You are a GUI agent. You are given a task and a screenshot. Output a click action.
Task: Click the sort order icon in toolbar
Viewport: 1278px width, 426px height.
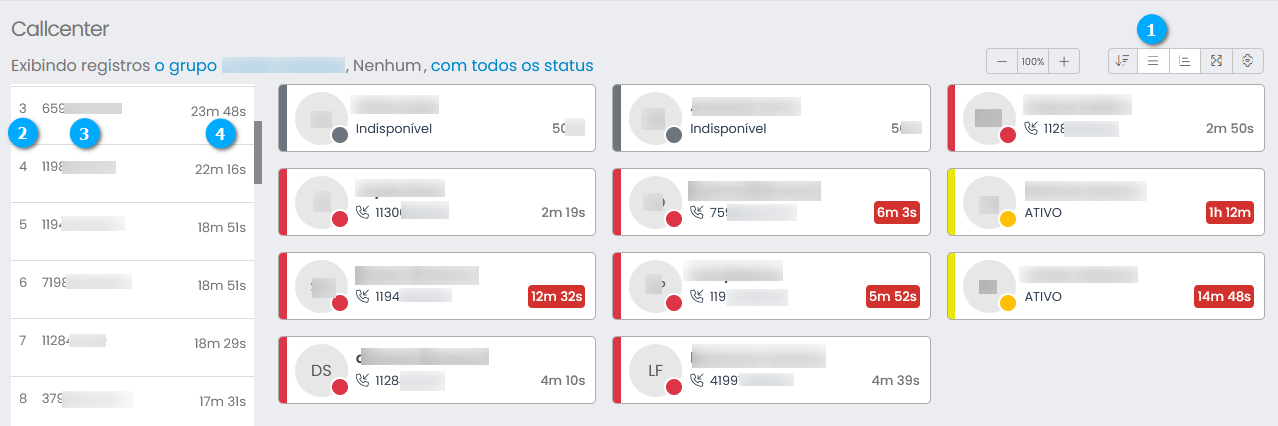[1122, 61]
